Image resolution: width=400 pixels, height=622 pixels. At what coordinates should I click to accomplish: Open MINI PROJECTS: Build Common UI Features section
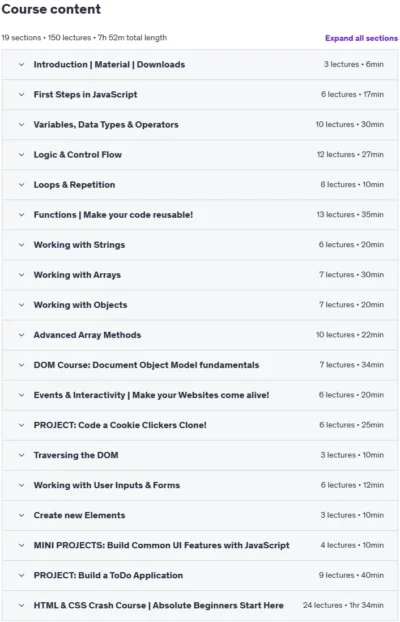(x=200, y=545)
